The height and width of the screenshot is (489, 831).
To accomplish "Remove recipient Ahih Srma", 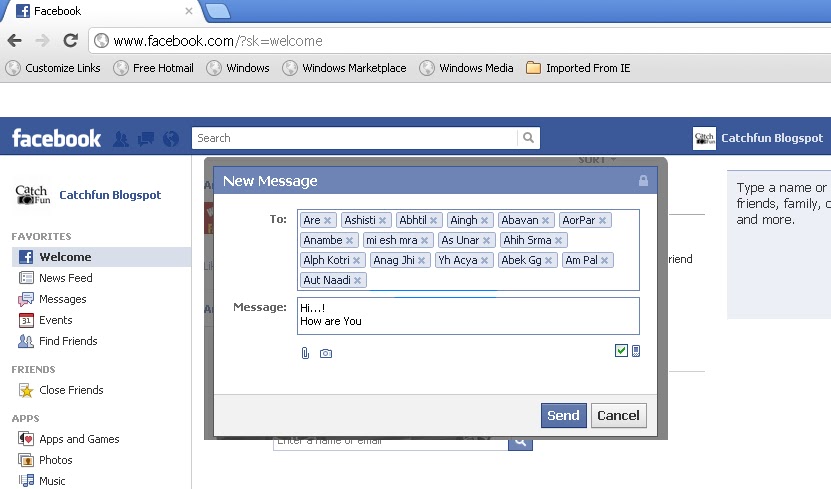I will pyautogui.click(x=559, y=241).
